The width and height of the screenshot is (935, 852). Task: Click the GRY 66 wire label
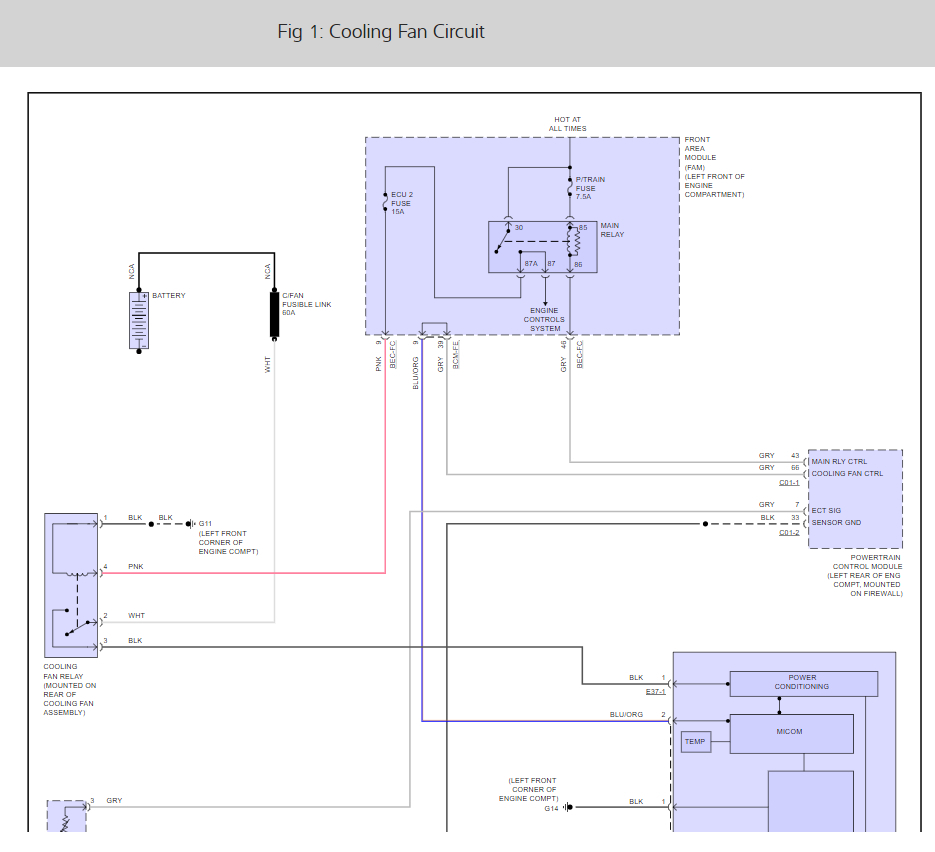pyautogui.click(x=767, y=467)
